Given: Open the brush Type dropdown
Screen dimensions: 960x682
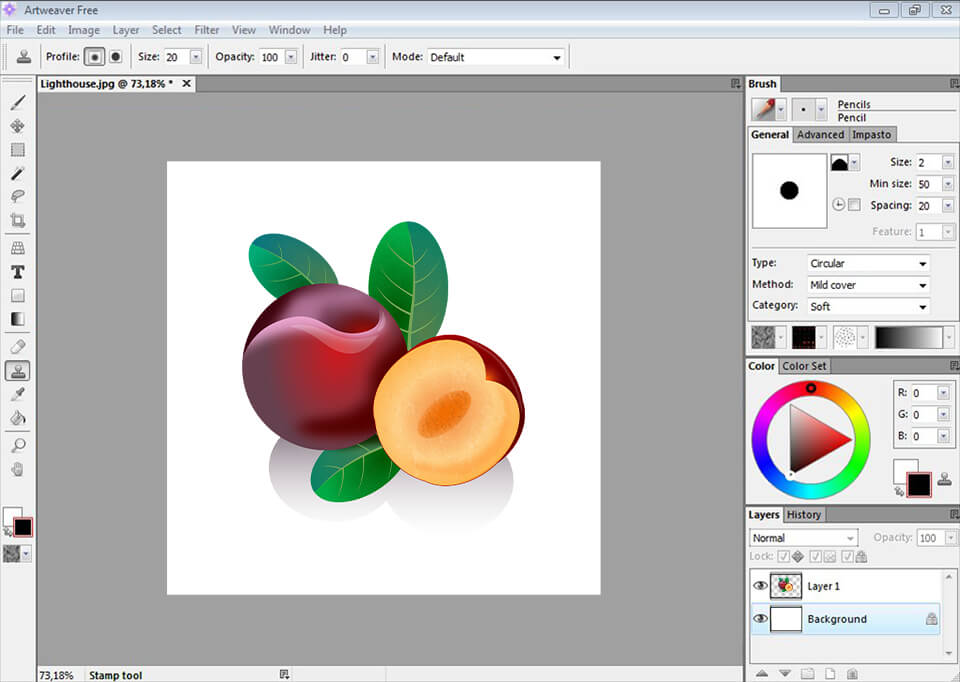Looking at the screenshot, I should 866,262.
